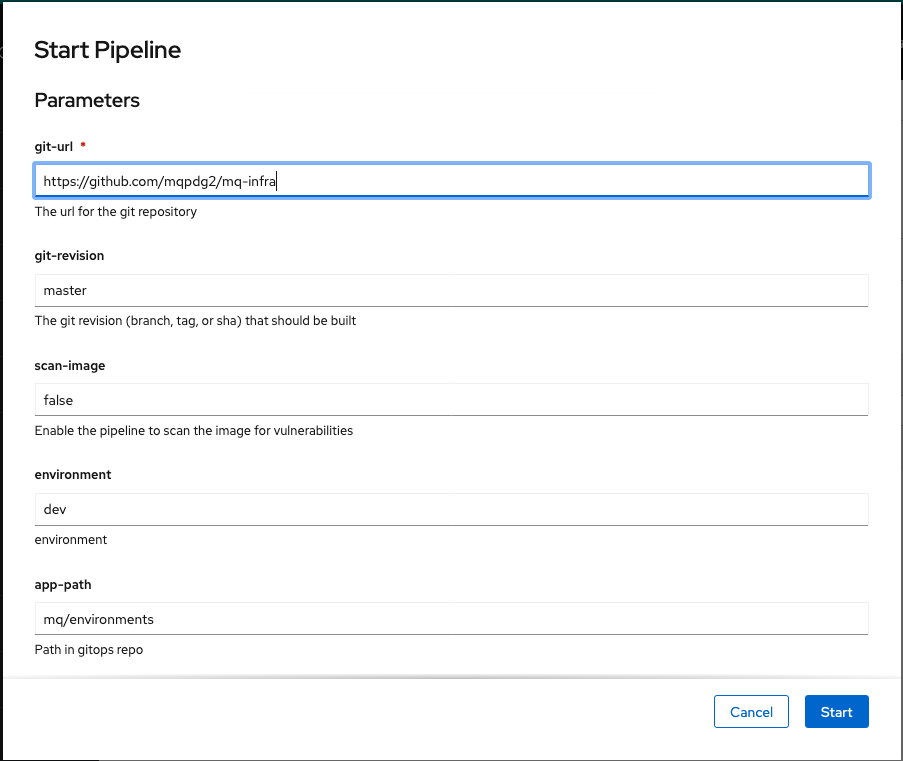Click the 'Start Pipeline' dialog title
Screen dimensions: 903x761
108,50
